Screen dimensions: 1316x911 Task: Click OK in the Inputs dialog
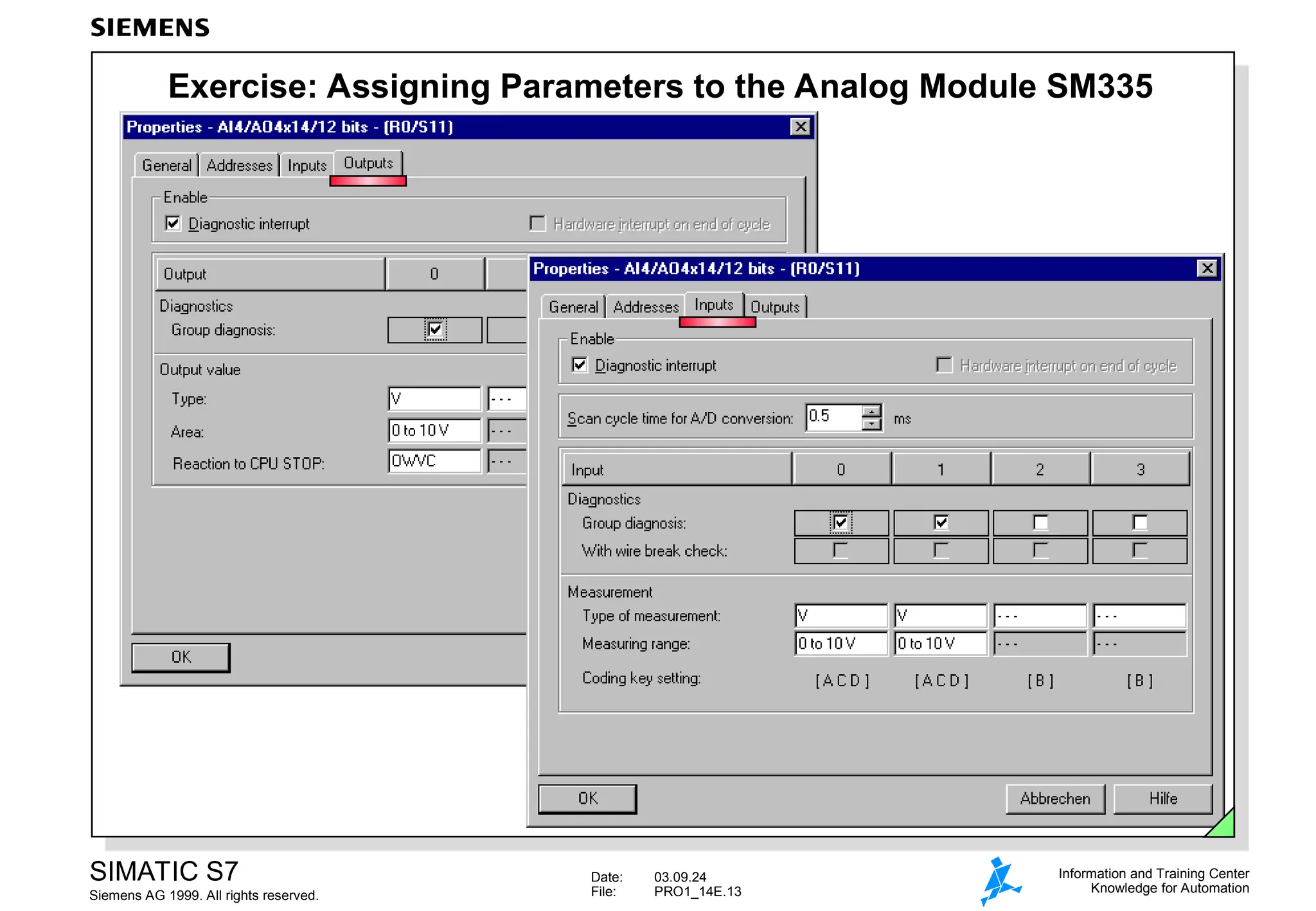[x=587, y=799]
